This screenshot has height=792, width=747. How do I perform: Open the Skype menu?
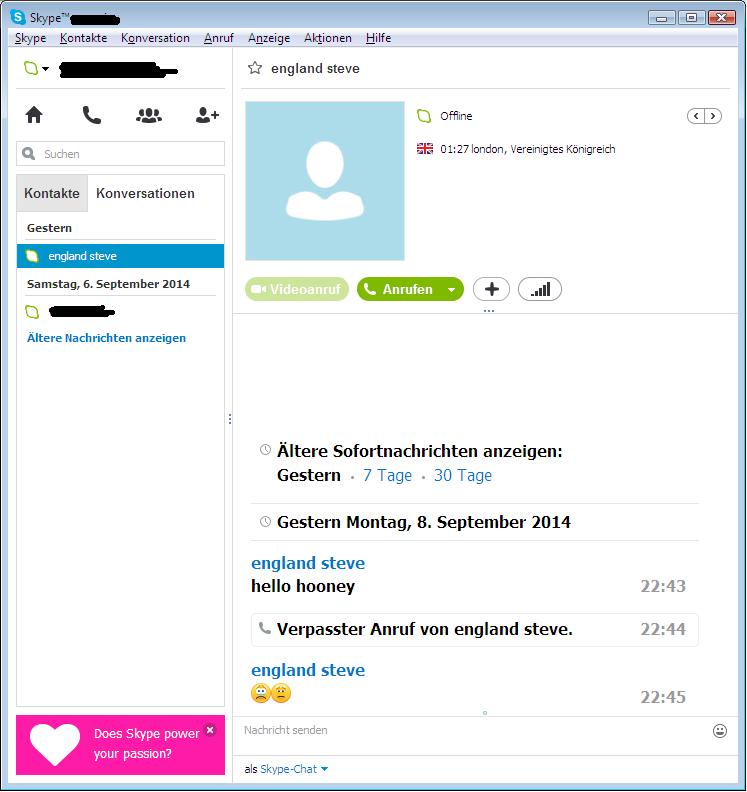coord(30,38)
